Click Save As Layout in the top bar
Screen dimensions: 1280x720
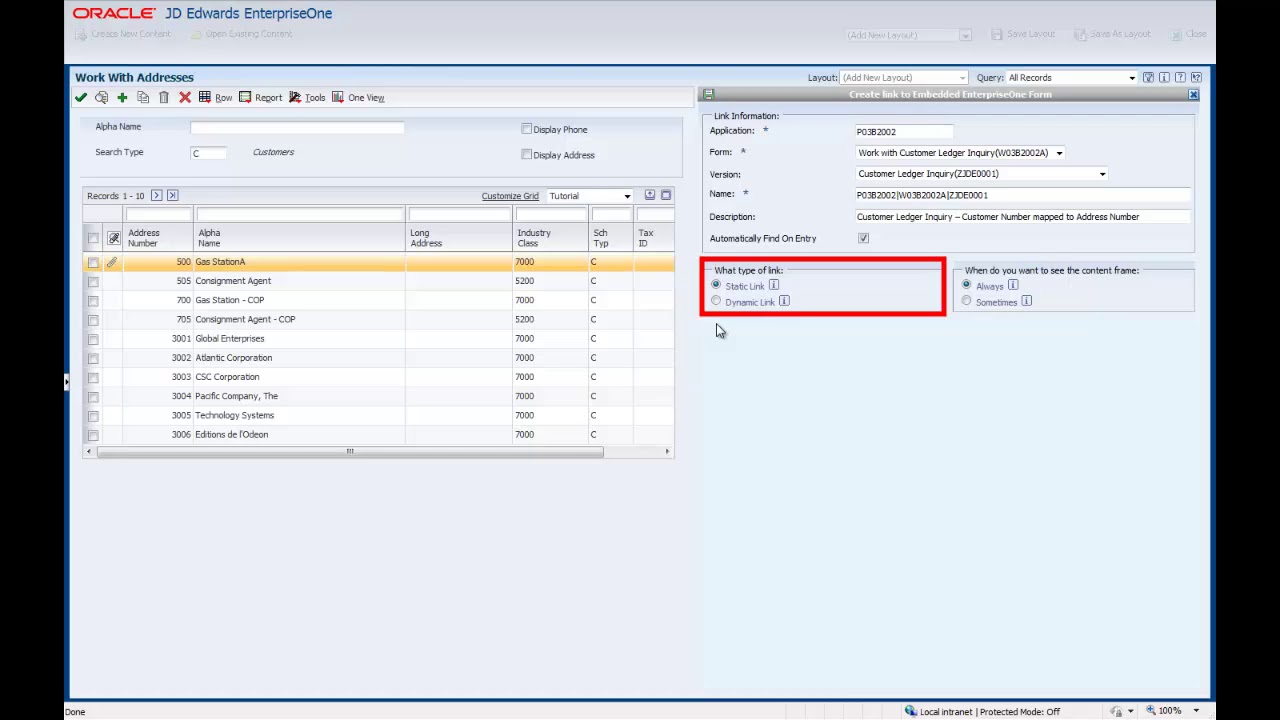click(1112, 34)
